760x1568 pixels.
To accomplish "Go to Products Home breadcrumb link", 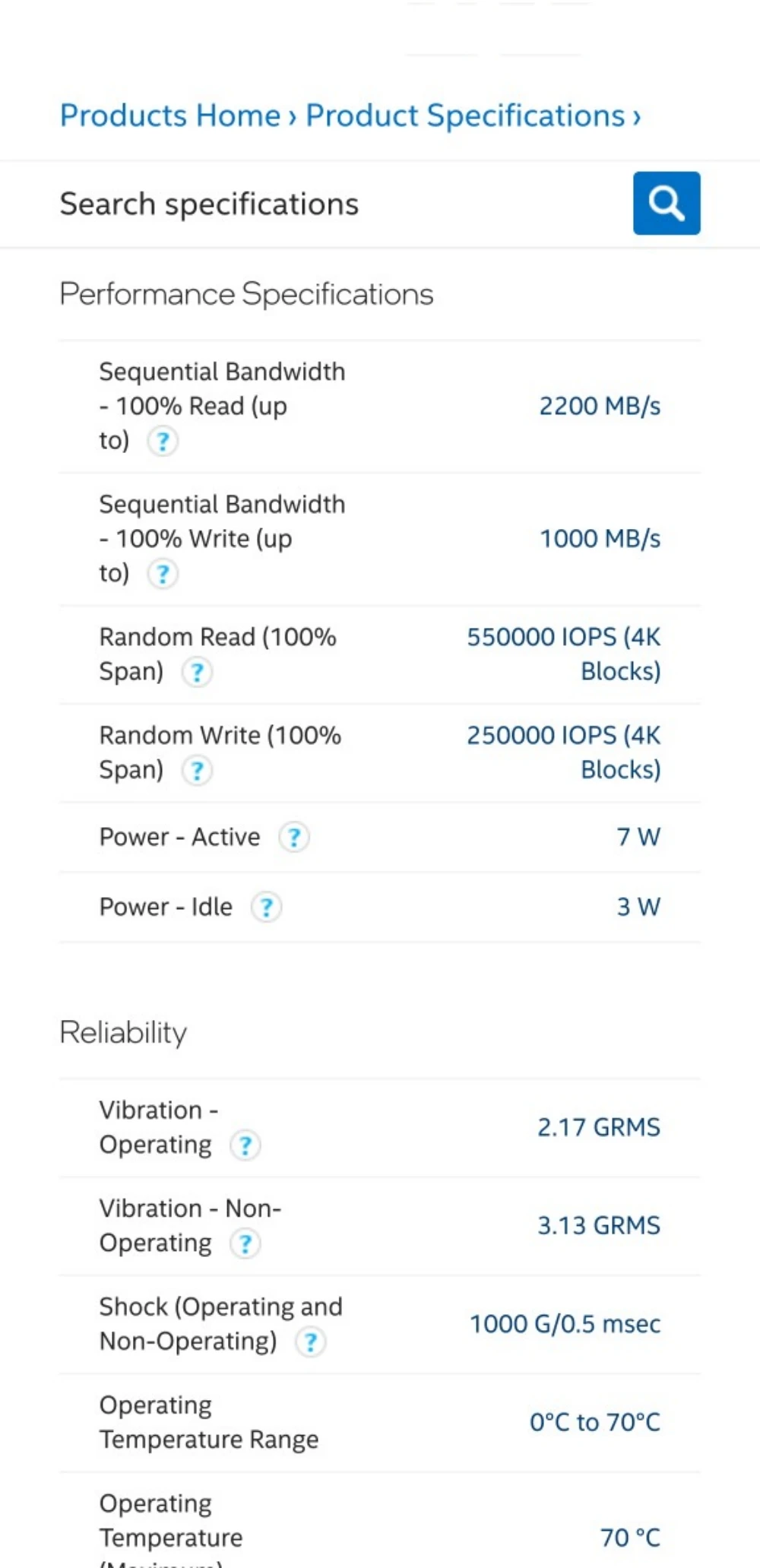I will [x=170, y=116].
